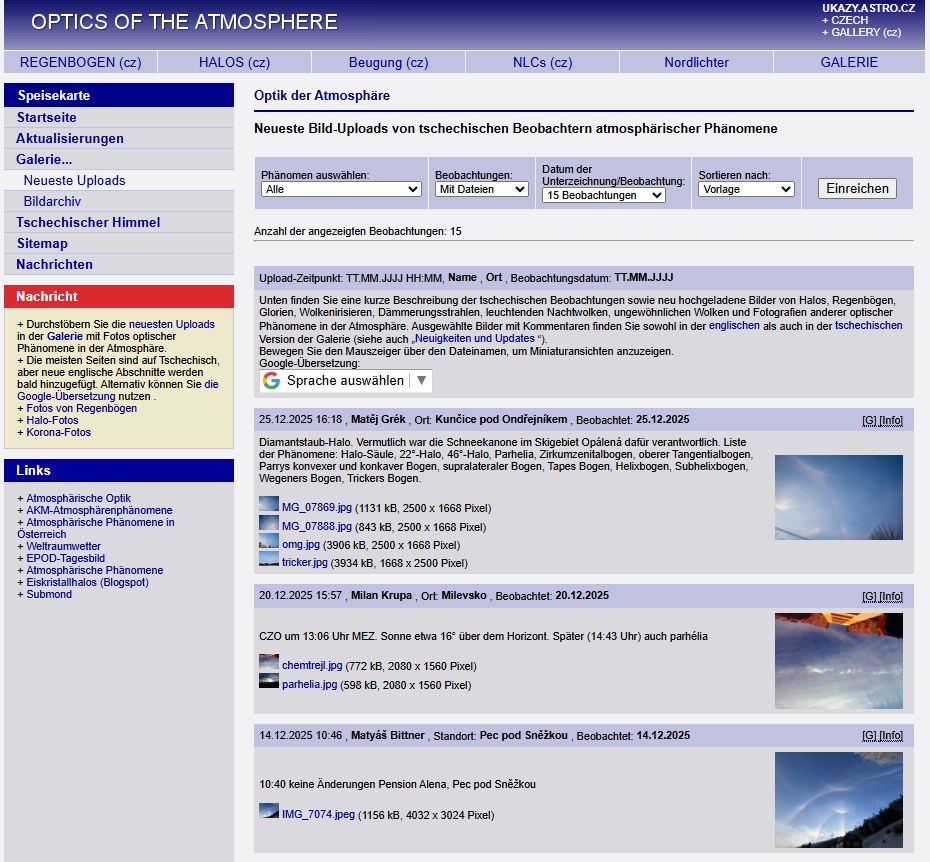Viewport: 930px width, 862px height.
Task: Open the '15 Beobachtungen' date dropdown
Action: point(603,196)
